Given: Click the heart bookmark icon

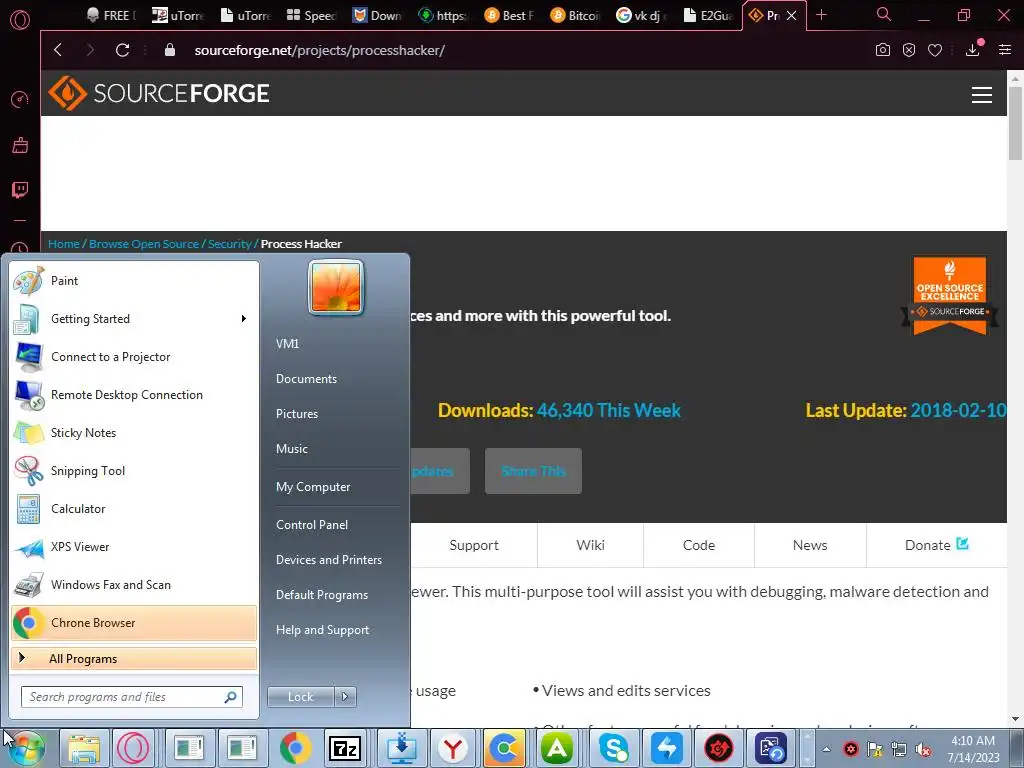Looking at the screenshot, I should click(x=935, y=50).
